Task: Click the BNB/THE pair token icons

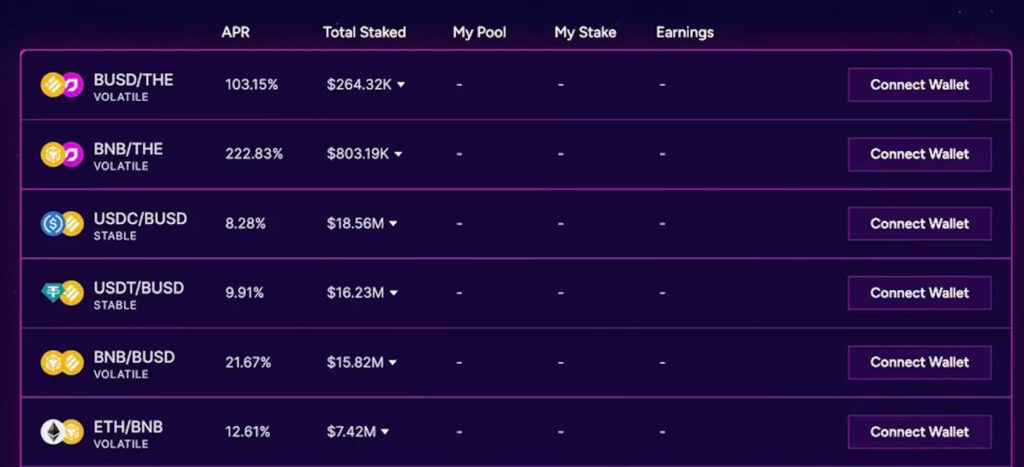Action: [62, 154]
